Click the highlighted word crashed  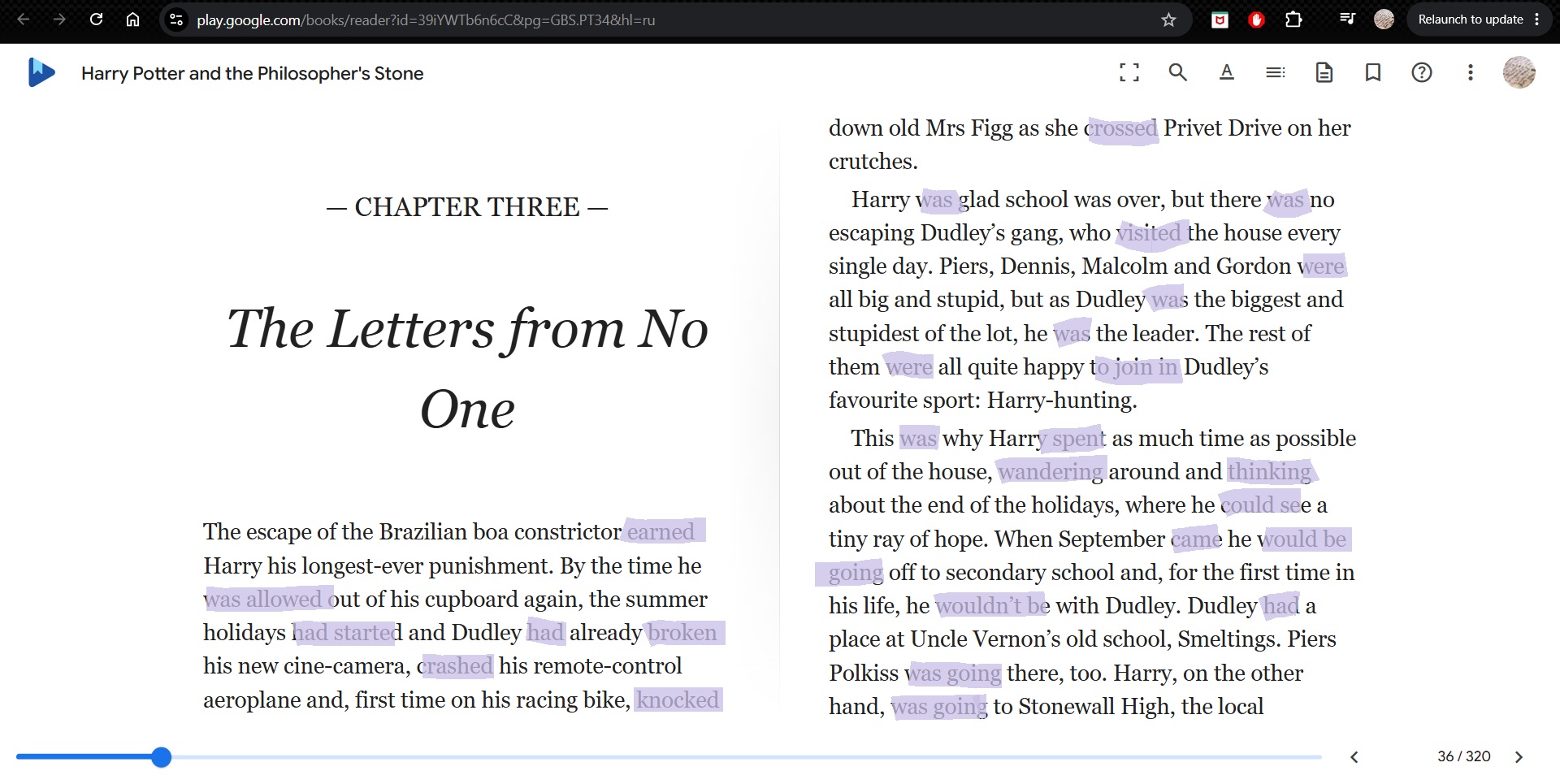456,665
